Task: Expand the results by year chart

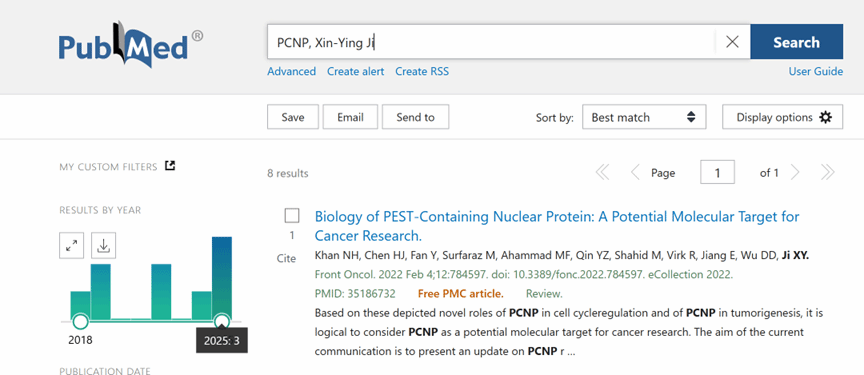Action: pyautogui.click(x=71, y=246)
